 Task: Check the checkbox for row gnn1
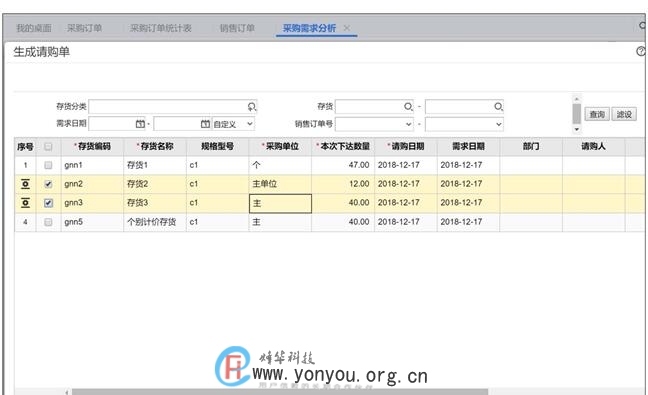pyautogui.click(x=48, y=165)
